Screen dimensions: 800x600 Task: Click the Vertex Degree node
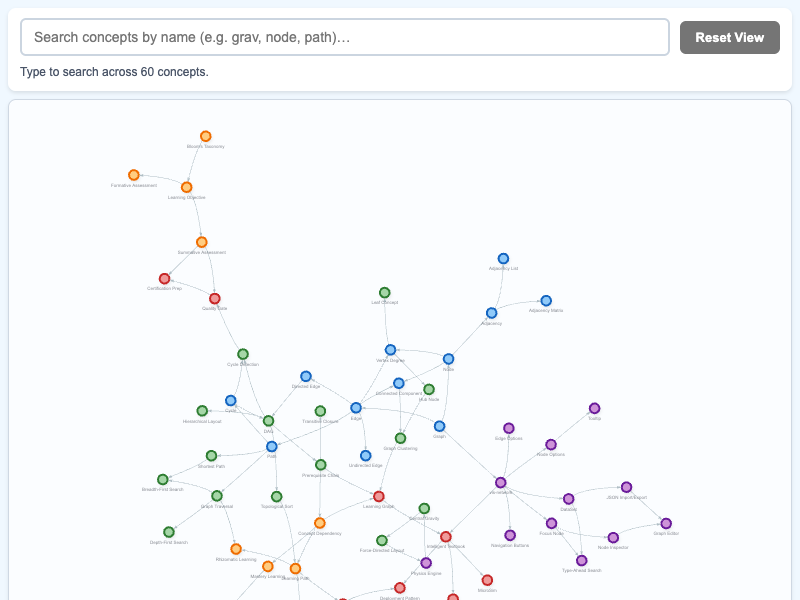click(x=390, y=350)
